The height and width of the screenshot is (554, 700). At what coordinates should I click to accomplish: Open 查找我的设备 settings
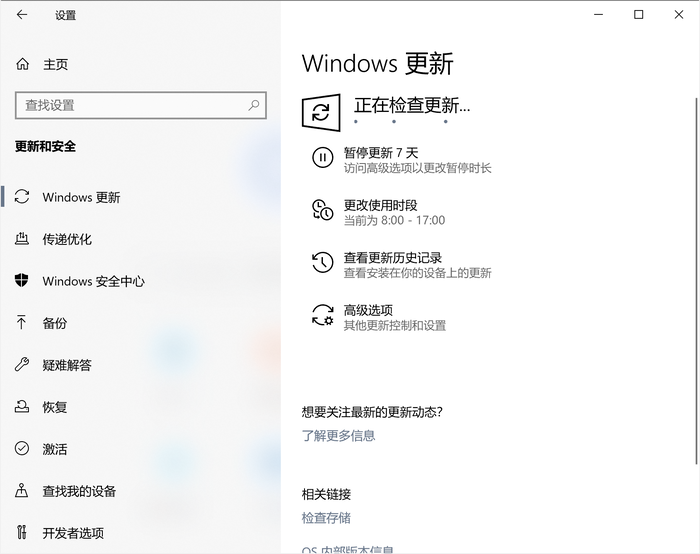pyautogui.click(x=79, y=491)
